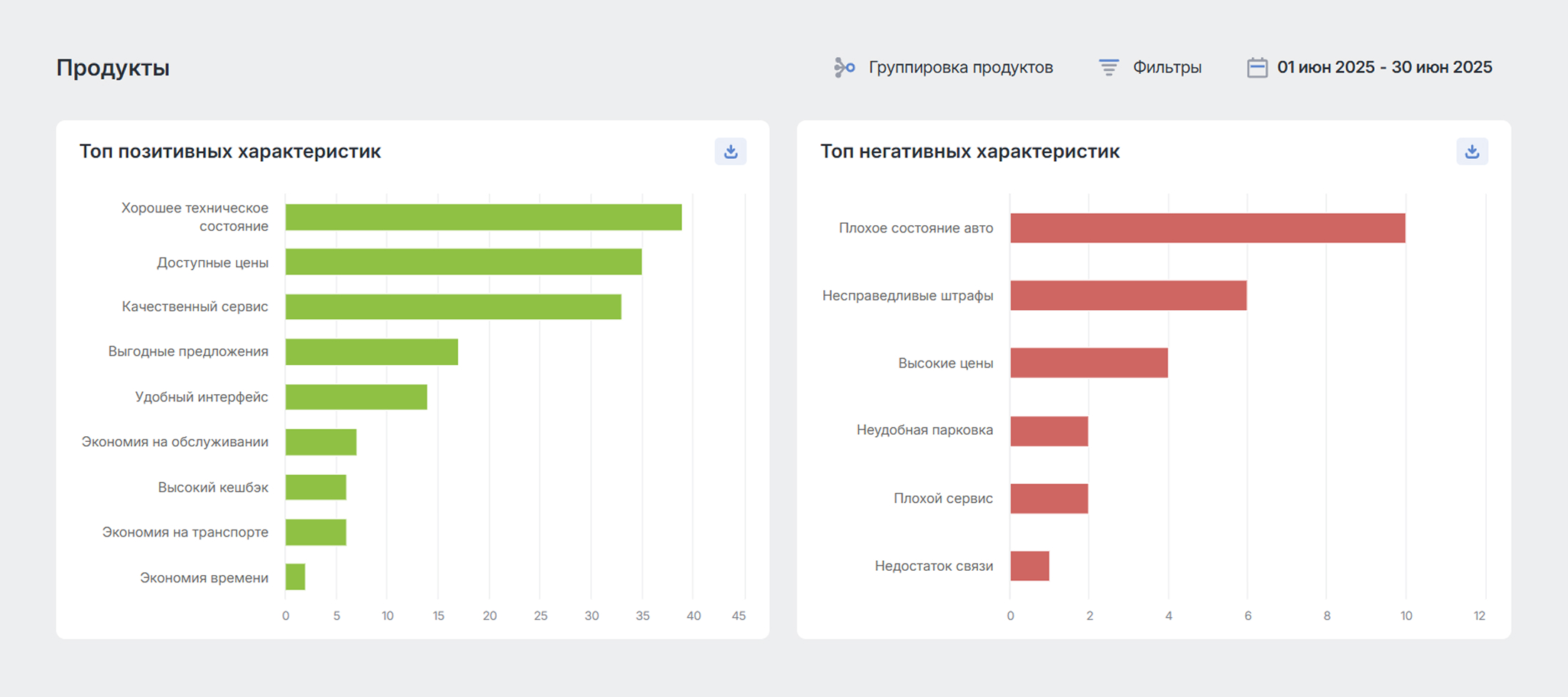Select the Плохое состояние авто red bar
This screenshot has width=1568, height=697.
(x=1207, y=228)
